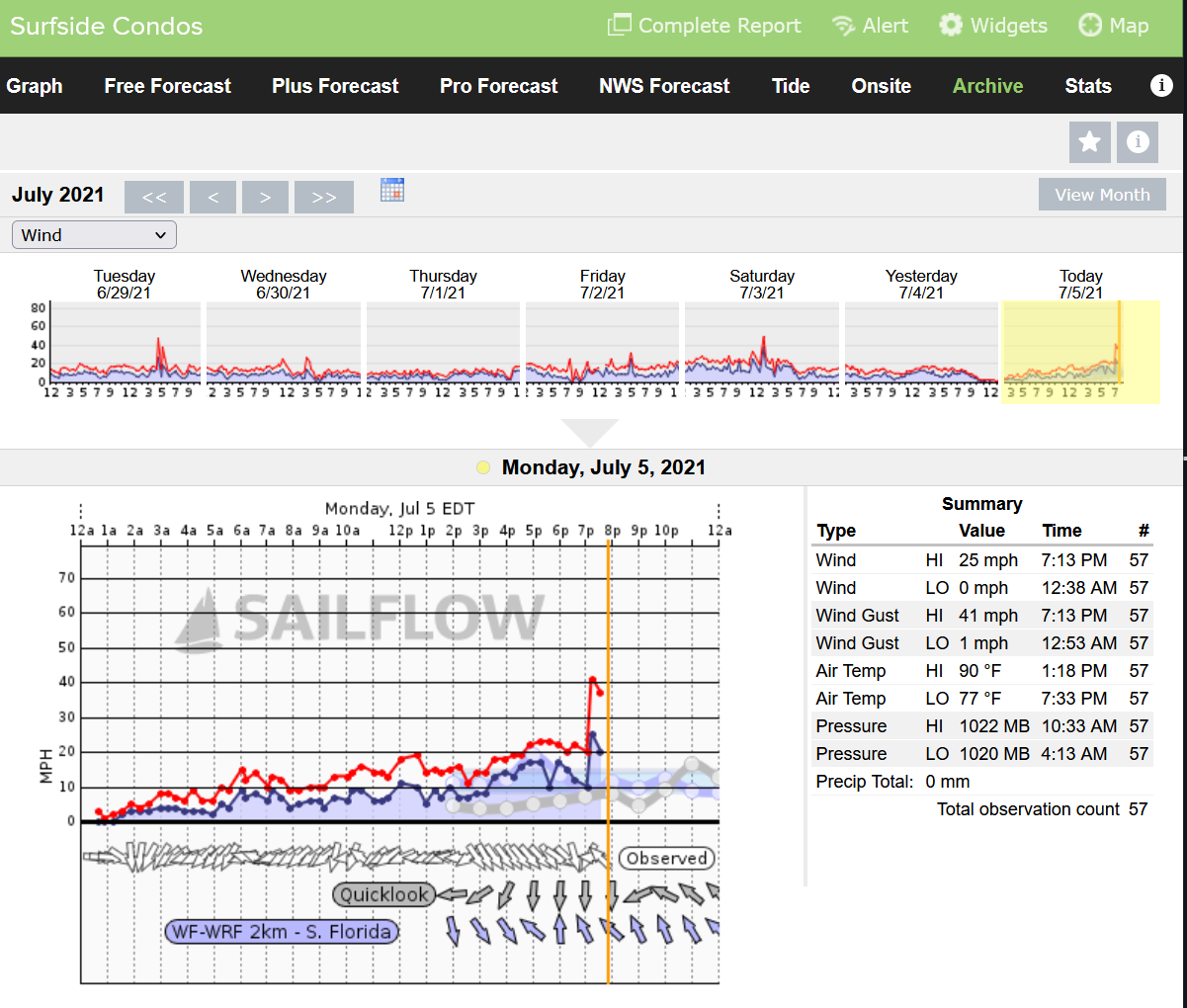
Task: Click the Type column header
Action: (836, 531)
